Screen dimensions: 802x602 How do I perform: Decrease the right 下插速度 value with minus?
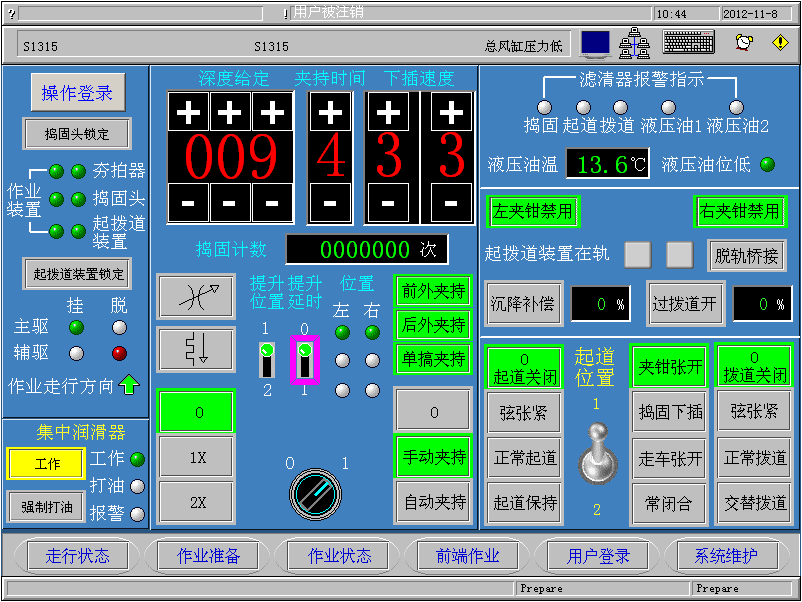point(452,202)
